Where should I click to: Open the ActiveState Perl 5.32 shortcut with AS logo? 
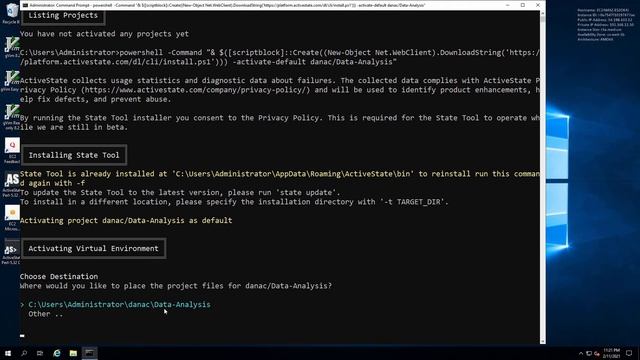click(x=11, y=184)
